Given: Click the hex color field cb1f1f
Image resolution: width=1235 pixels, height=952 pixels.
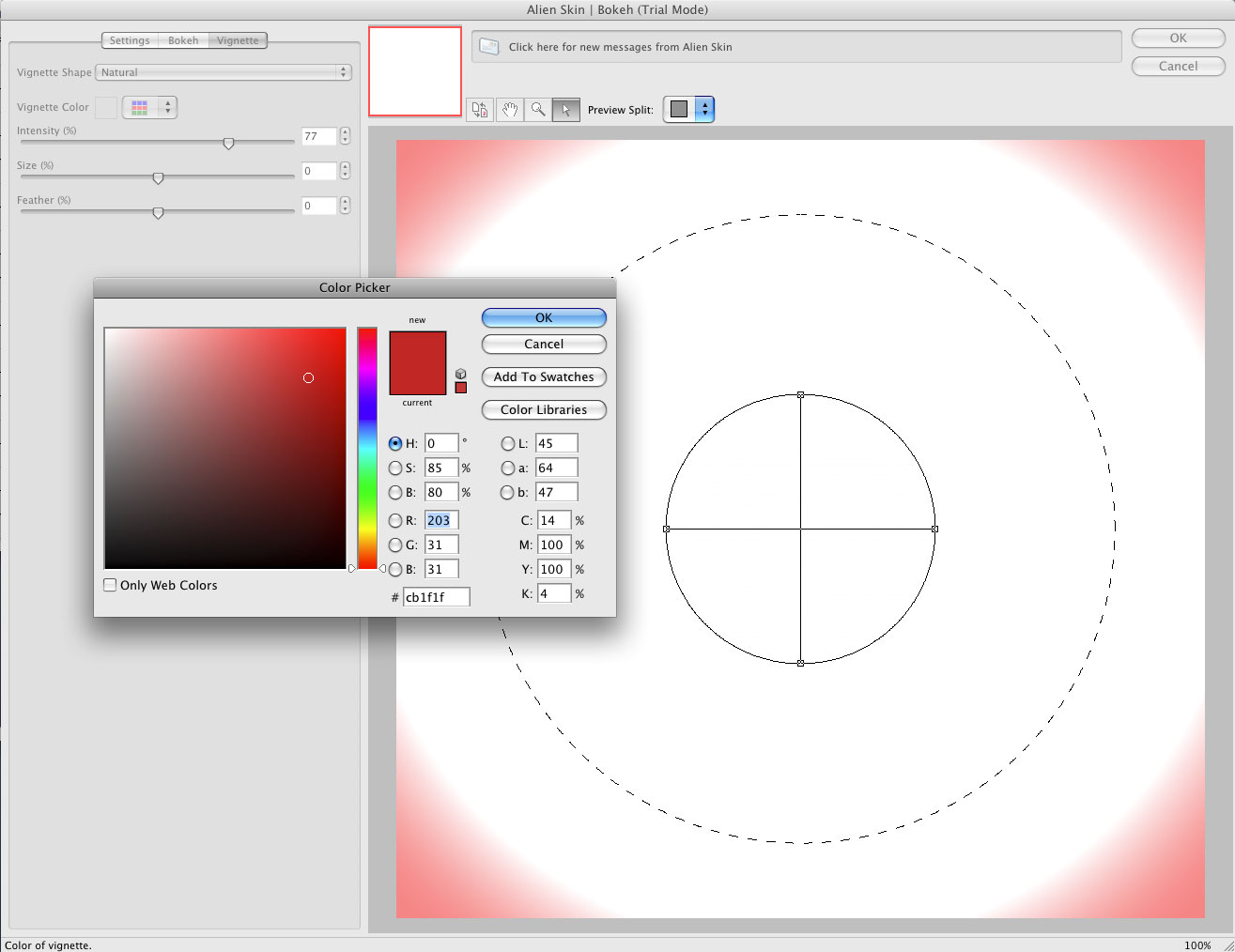Looking at the screenshot, I should pos(436,597).
